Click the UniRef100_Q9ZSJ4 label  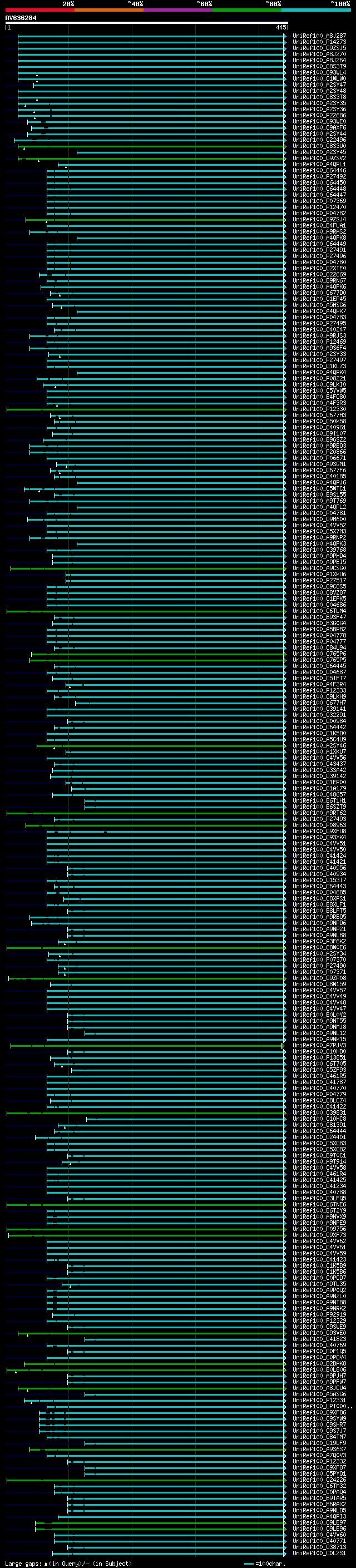tap(319, 220)
